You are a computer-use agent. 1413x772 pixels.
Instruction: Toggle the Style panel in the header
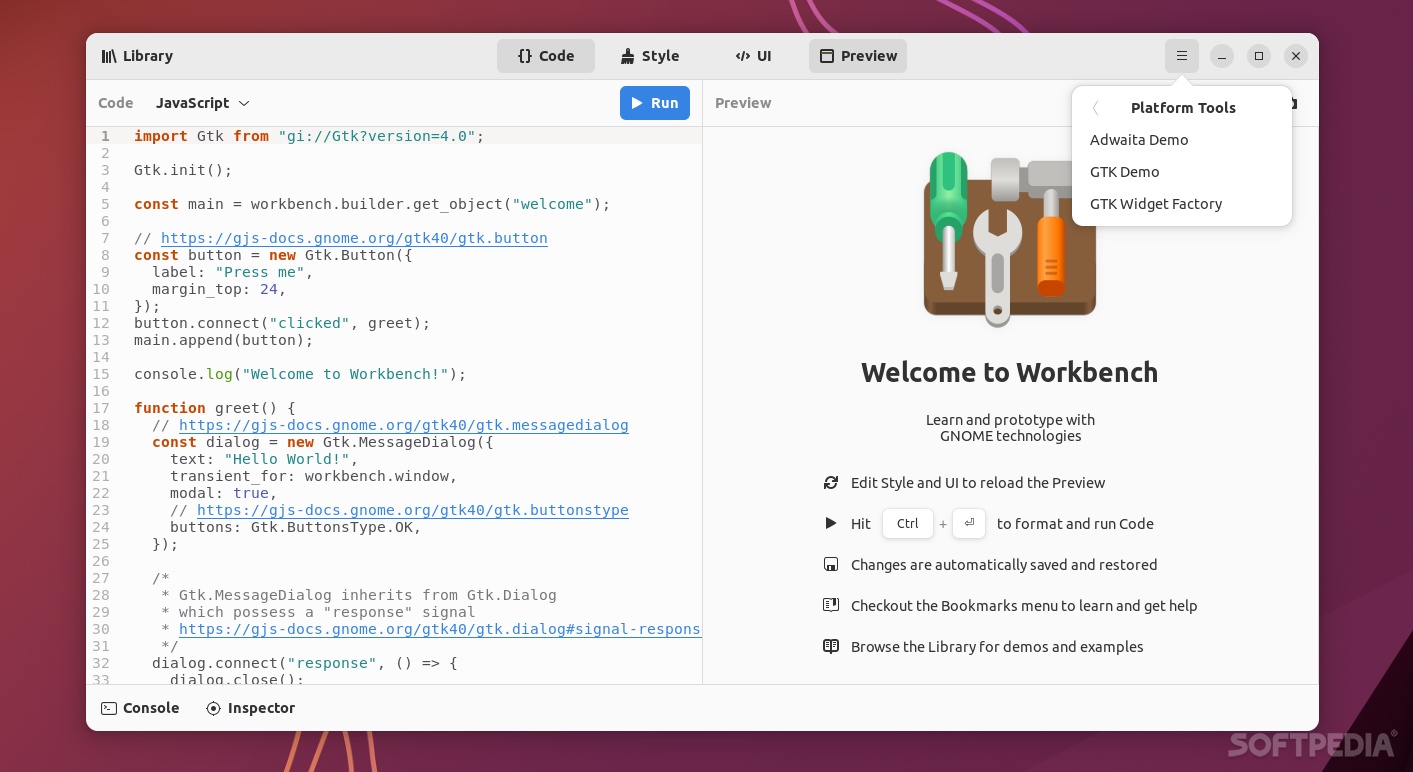pos(649,56)
